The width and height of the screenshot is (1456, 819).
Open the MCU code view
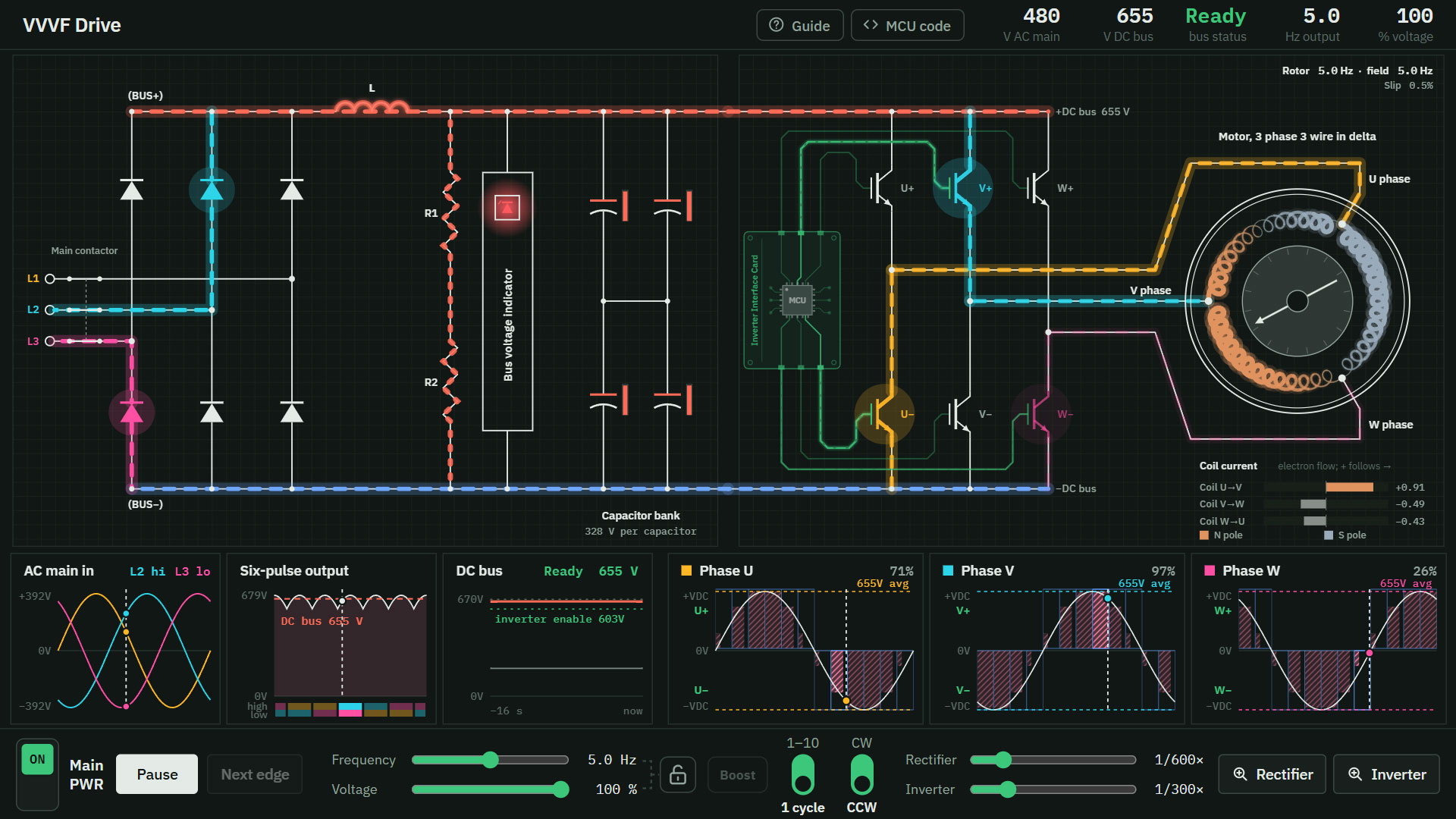[x=907, y=25]
